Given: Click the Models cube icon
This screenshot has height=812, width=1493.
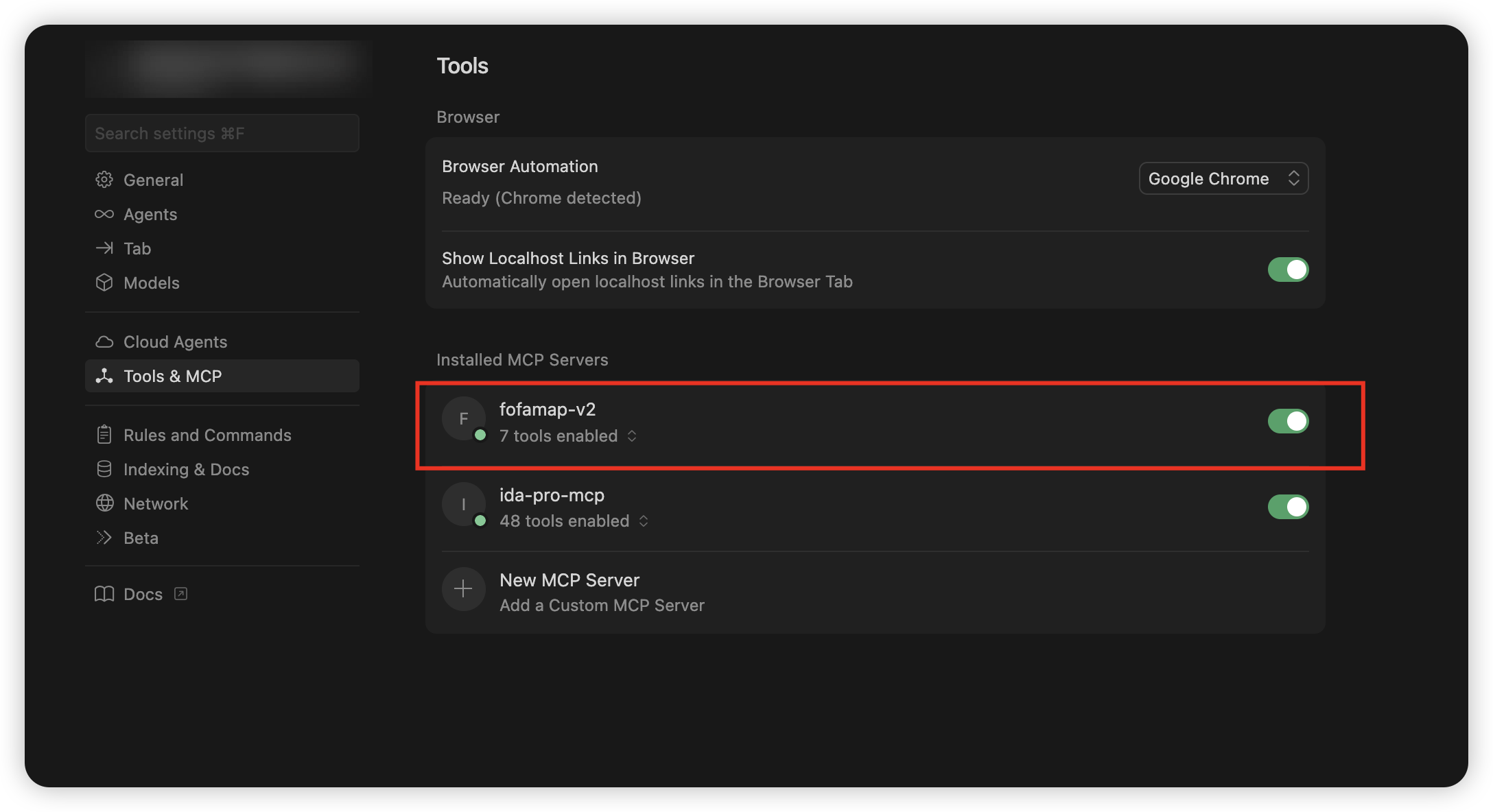Looking at the screenshot, I should [104, 283].
